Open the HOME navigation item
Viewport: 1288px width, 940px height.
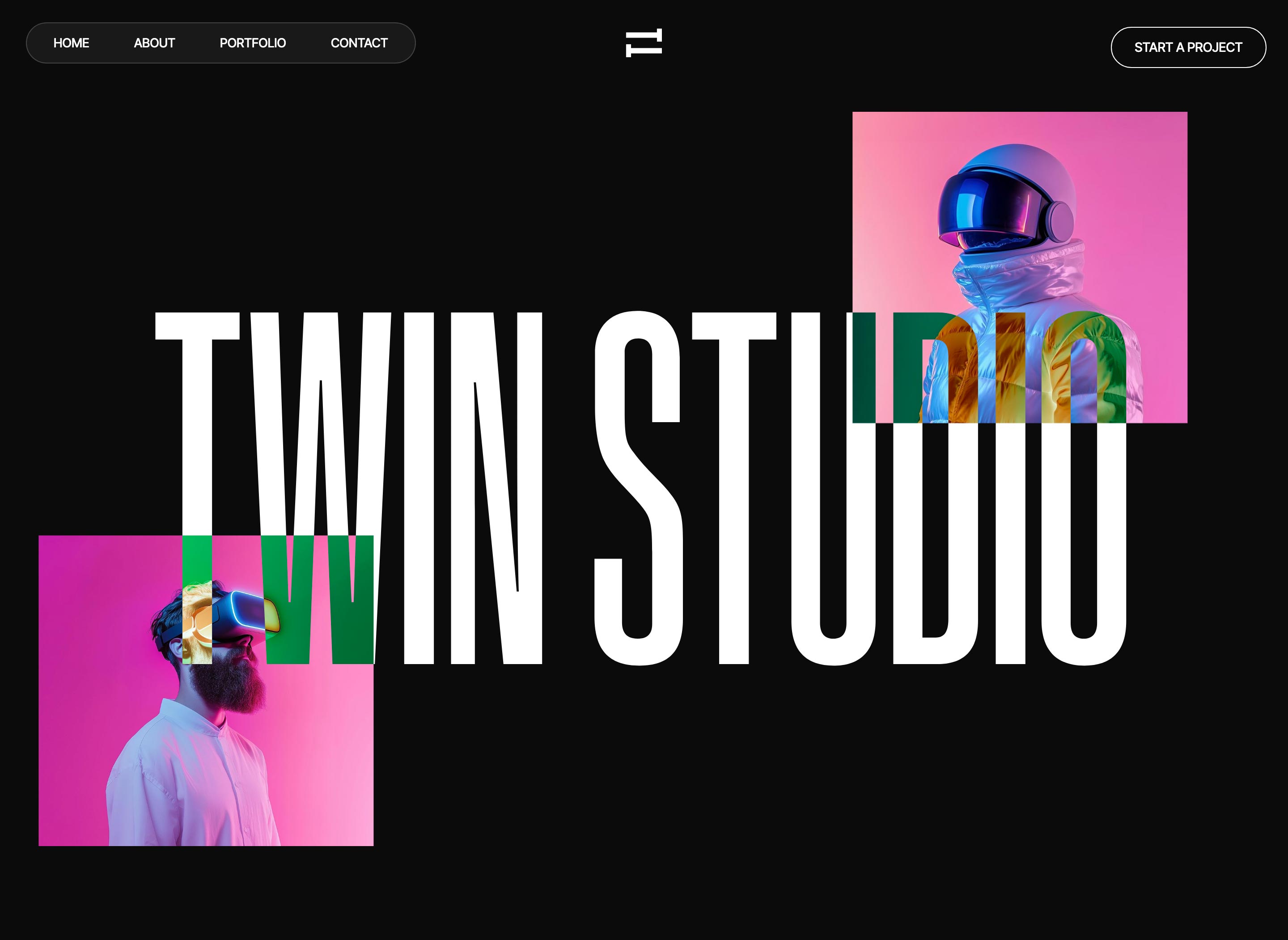click(71, 42)
